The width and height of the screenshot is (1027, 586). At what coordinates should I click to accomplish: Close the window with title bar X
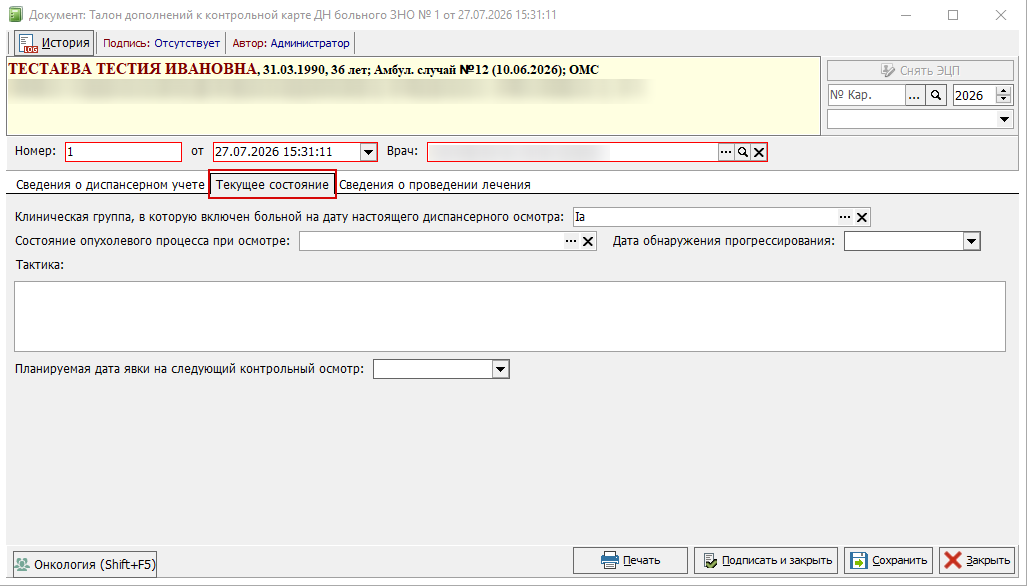tap(1001, 14)
